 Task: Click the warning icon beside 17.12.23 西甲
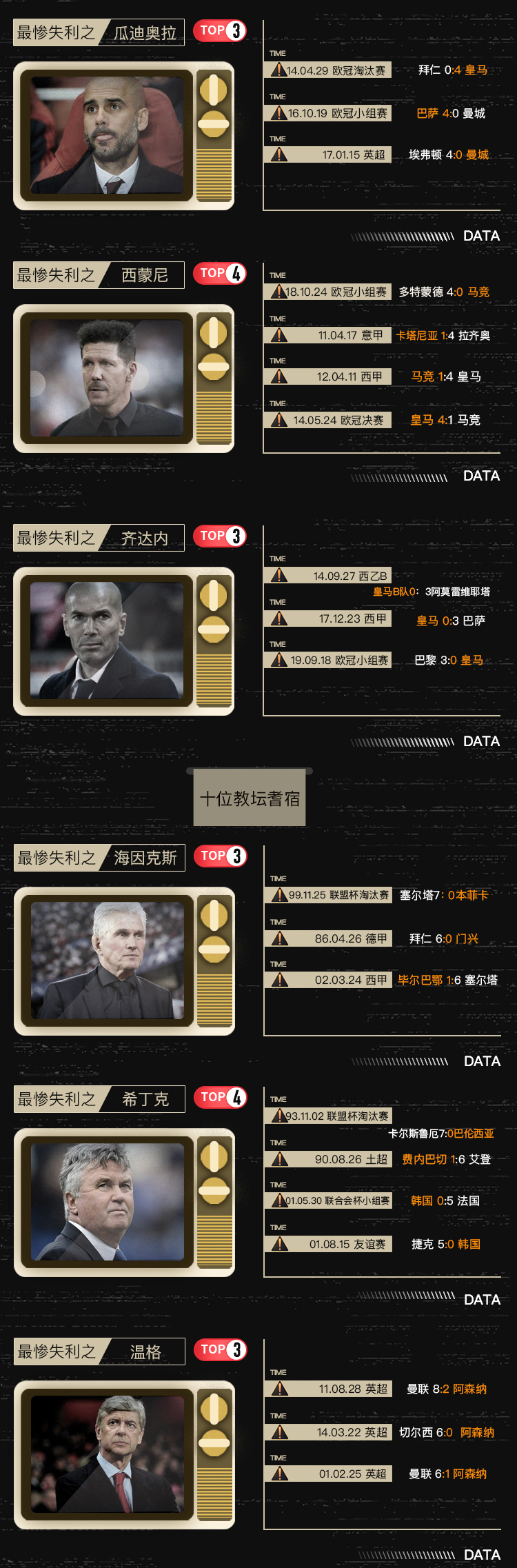click(278, 619)
